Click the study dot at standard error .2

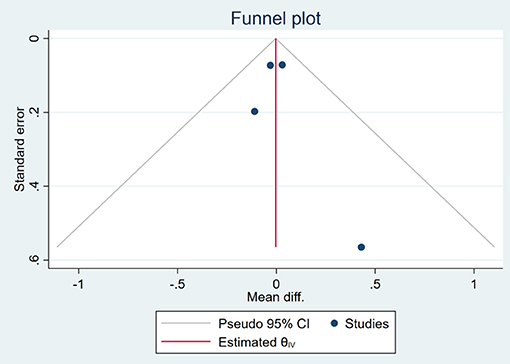coord(254,111)
